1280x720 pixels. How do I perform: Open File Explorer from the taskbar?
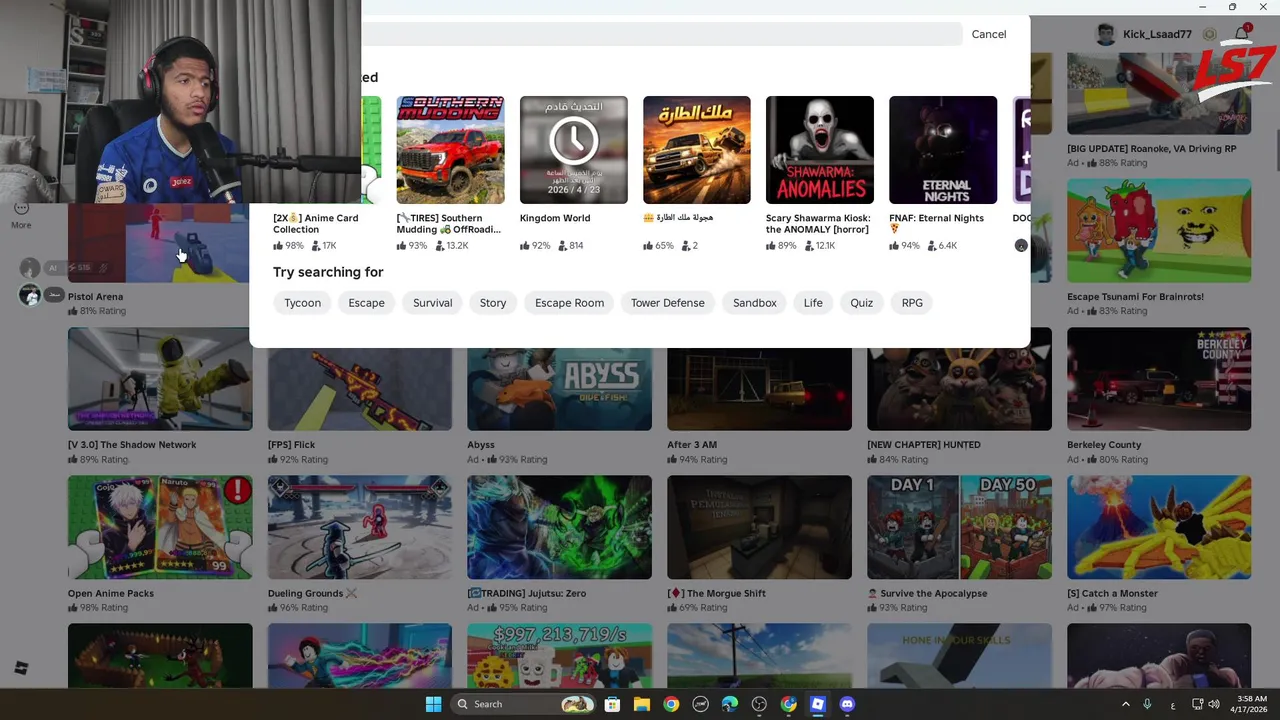641,704
